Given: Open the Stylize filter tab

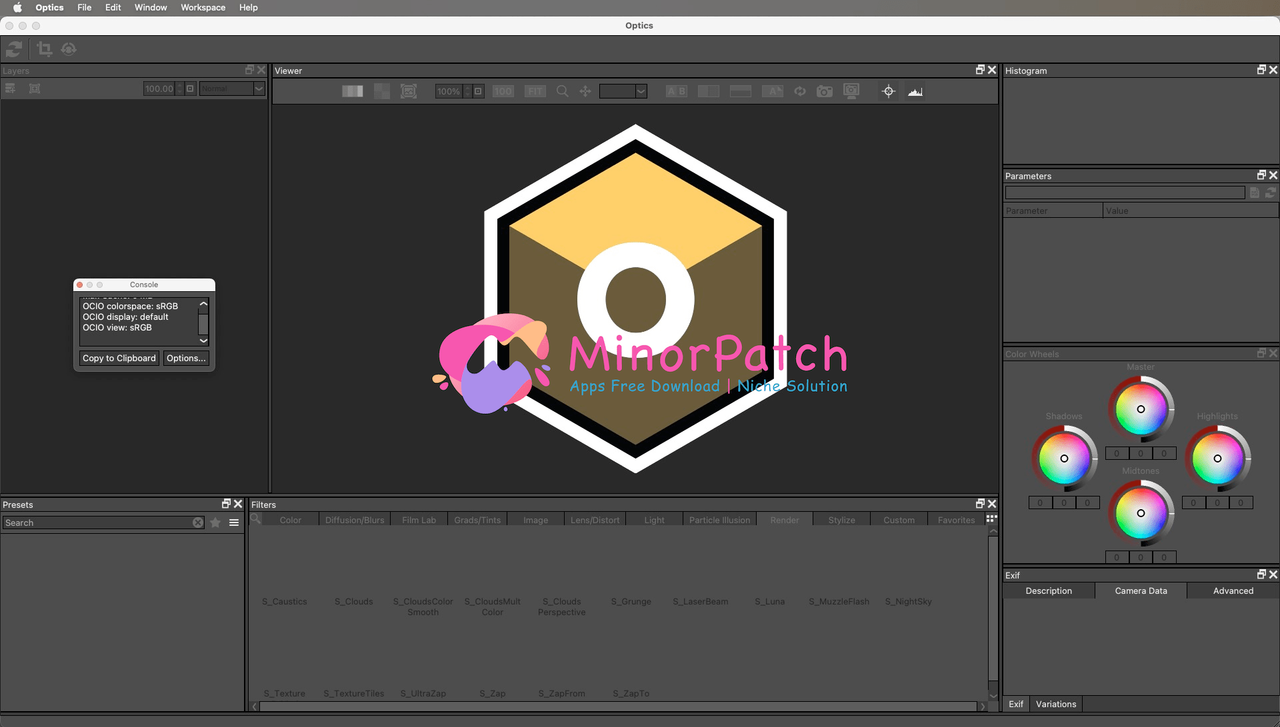Looking at the screenshot, I should click(x=842, y=520).
